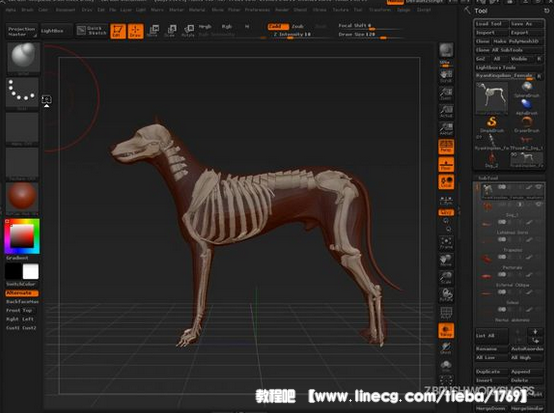Click the AAHalf size icon

pyautogui.click(x=446, y=129)
